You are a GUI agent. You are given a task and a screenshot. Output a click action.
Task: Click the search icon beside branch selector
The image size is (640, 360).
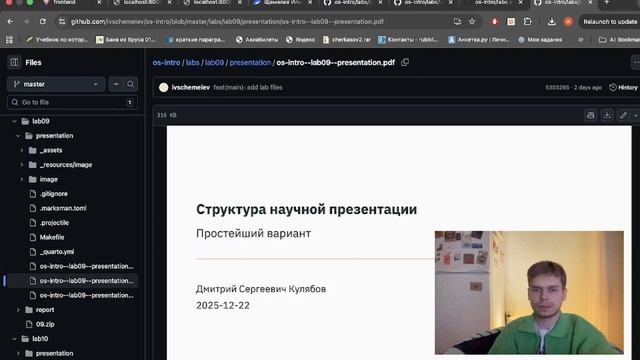130,84
